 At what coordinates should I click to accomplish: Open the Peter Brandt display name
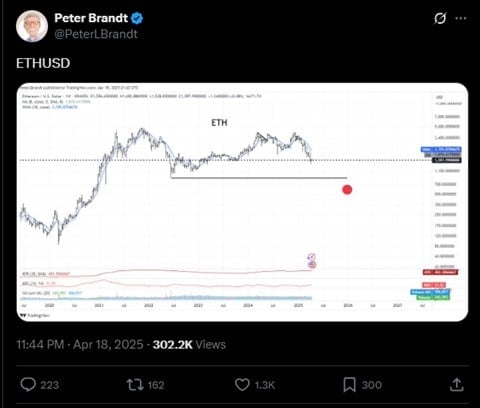point(91,18)
